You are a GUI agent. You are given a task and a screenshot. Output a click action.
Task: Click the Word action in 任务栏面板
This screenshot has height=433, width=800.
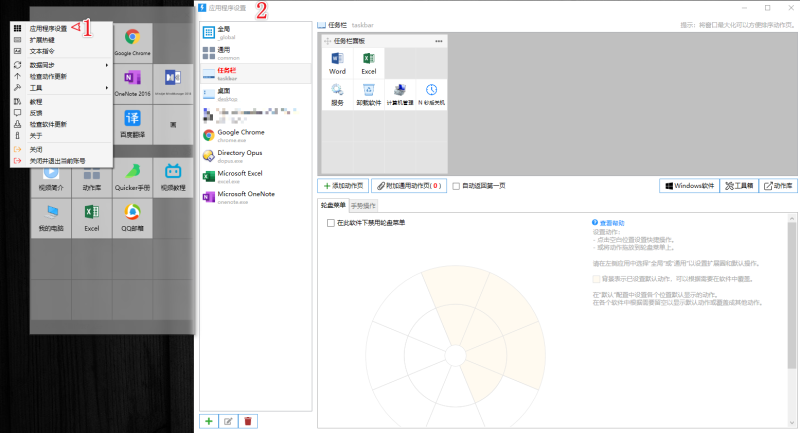pyautogui.click(x=337, y=63)
